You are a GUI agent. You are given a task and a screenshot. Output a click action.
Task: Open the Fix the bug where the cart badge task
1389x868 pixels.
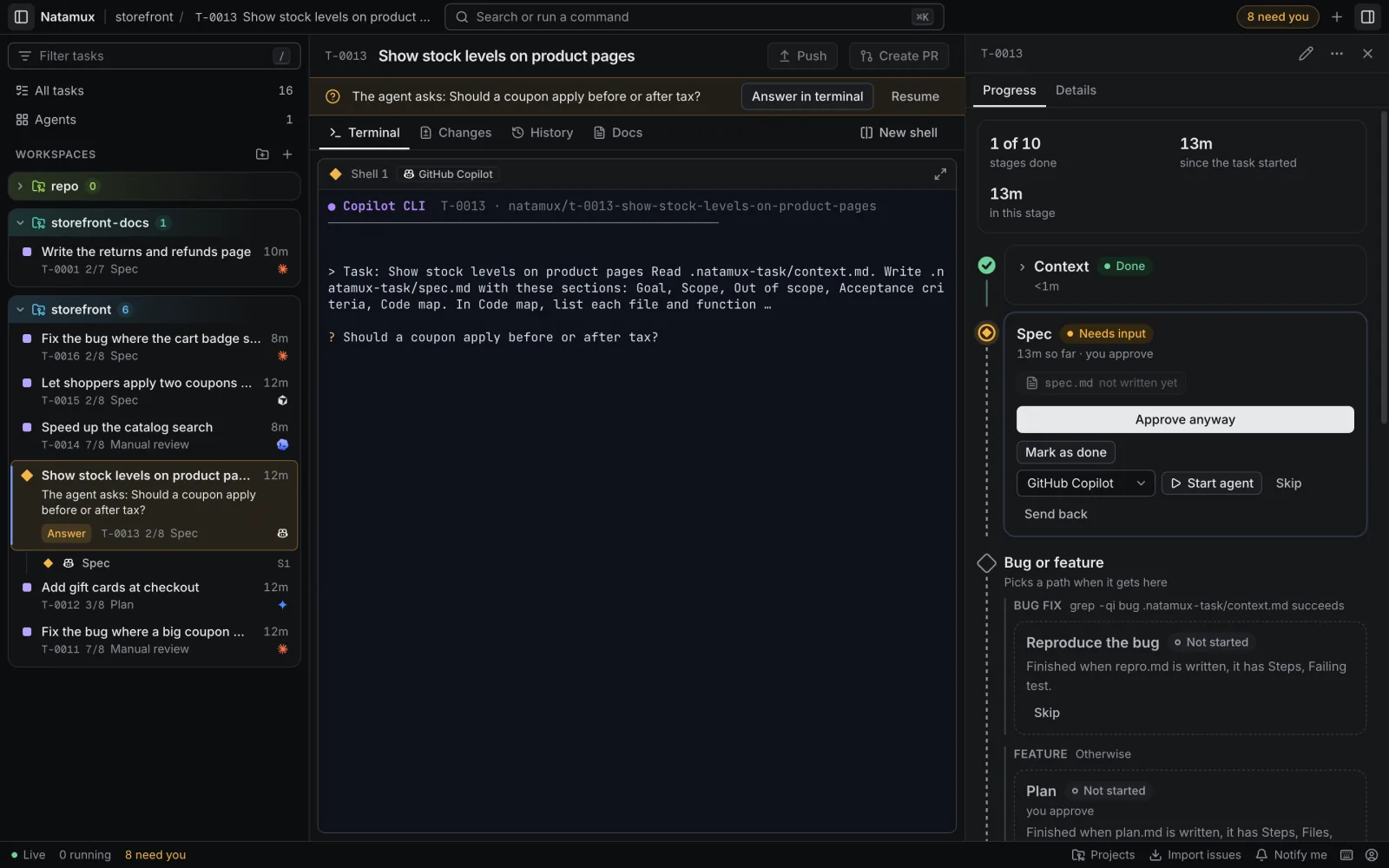(155, 347)
